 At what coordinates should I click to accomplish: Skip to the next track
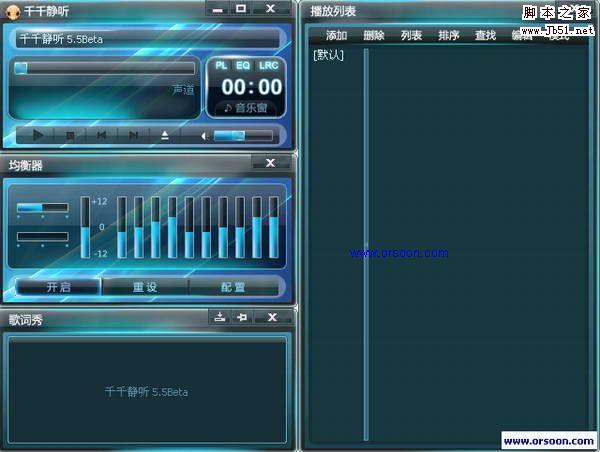[133, 135]
